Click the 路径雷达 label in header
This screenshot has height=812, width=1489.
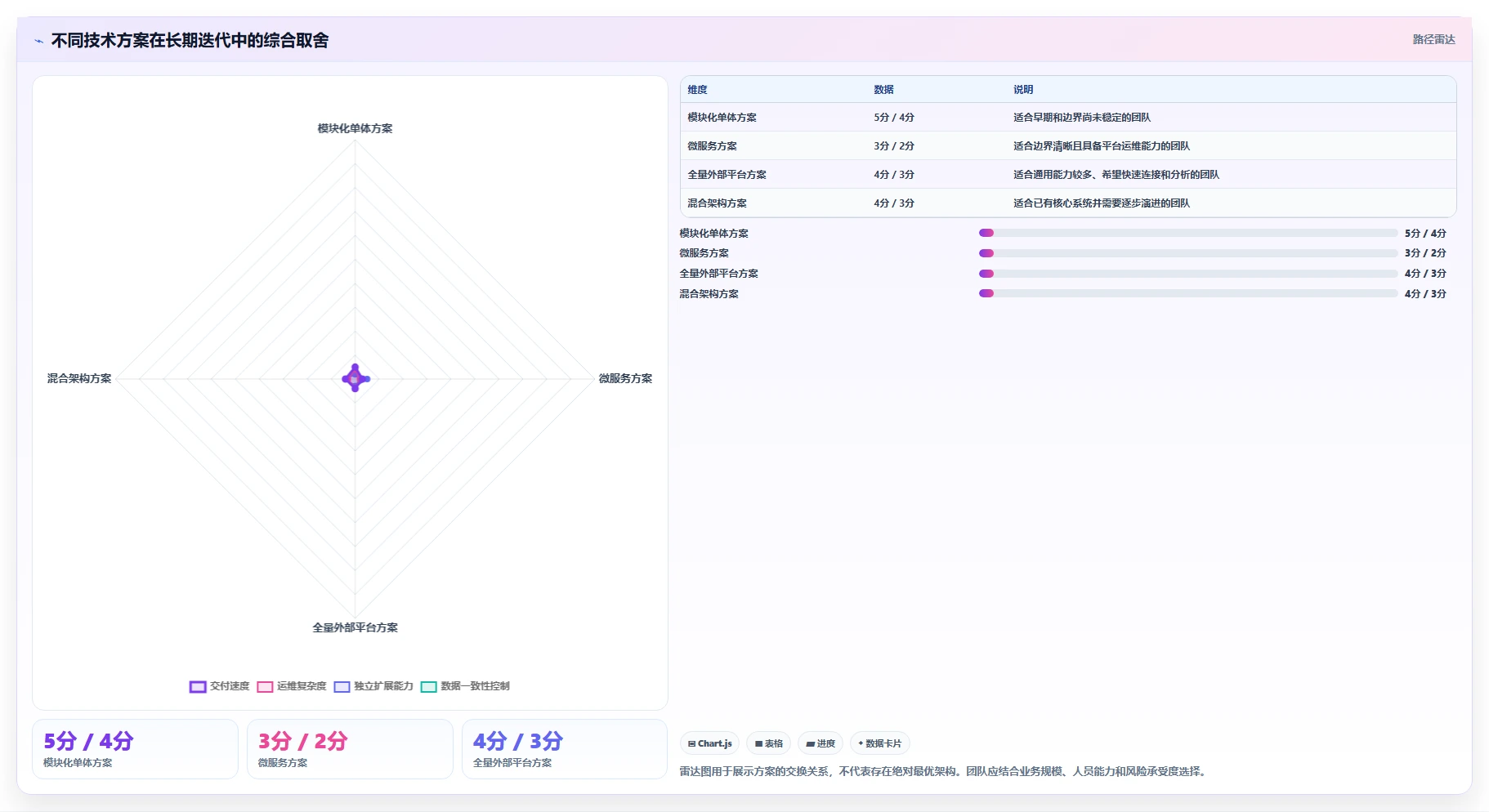[x=1433, y=39]
